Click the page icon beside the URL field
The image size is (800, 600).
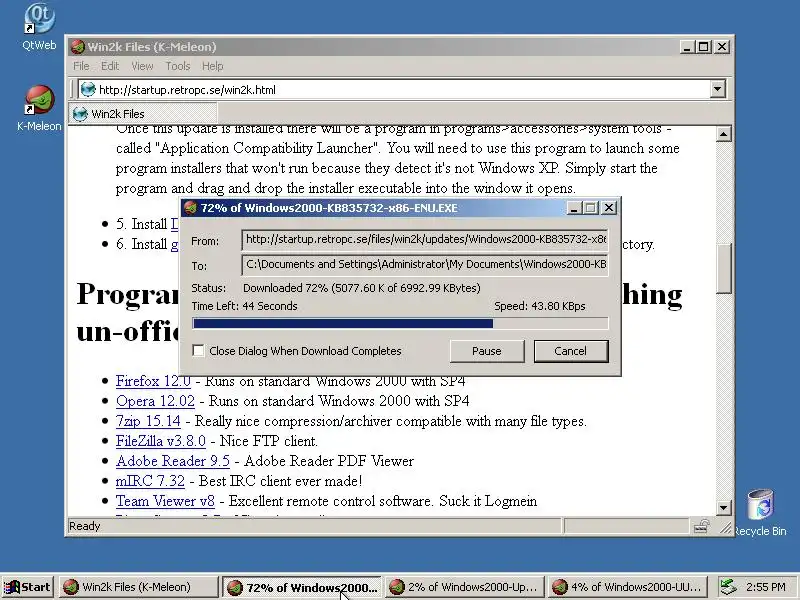click(88, 90)
